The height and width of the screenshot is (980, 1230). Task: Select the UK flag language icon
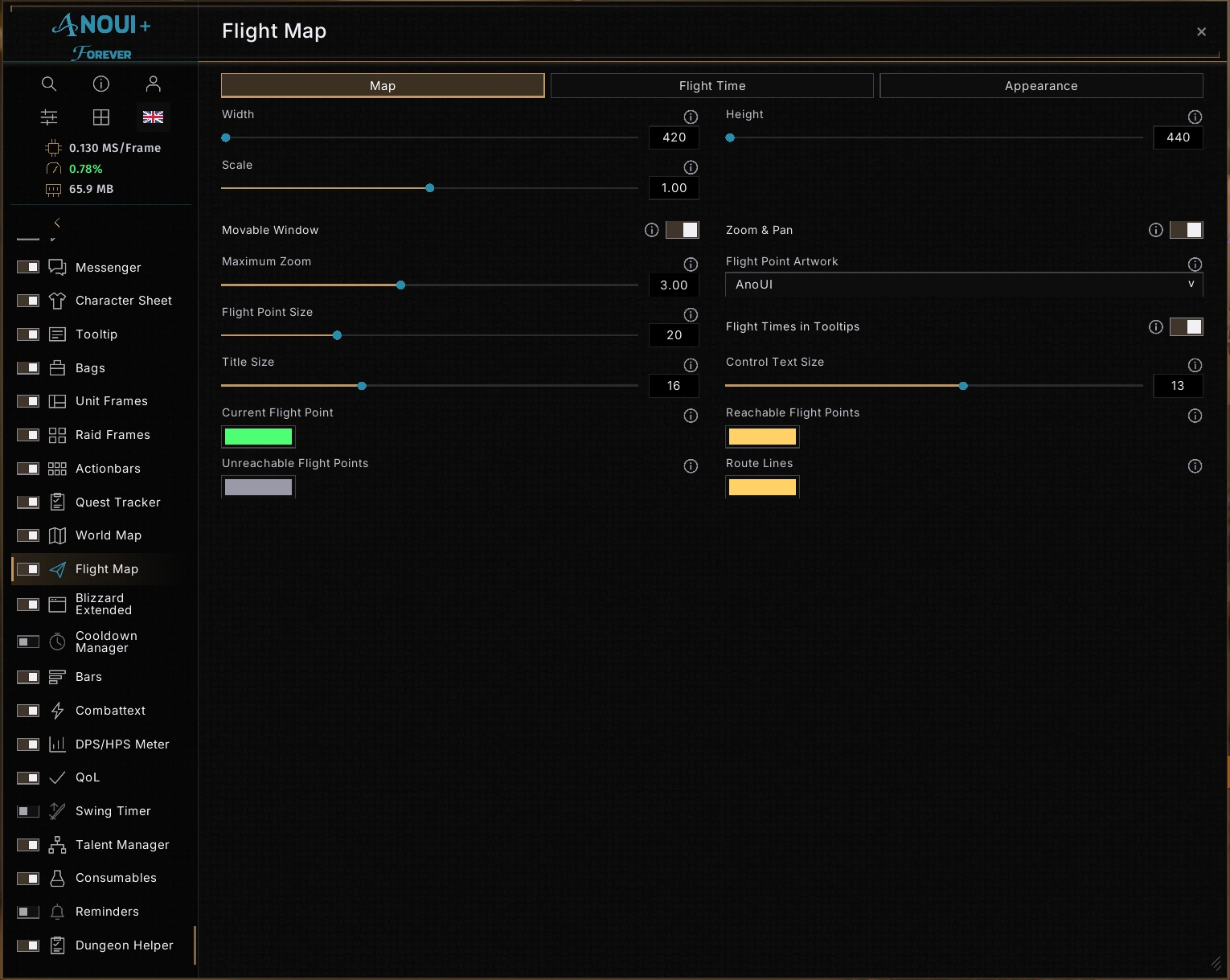pyautogui.click(x=154, y=117)
